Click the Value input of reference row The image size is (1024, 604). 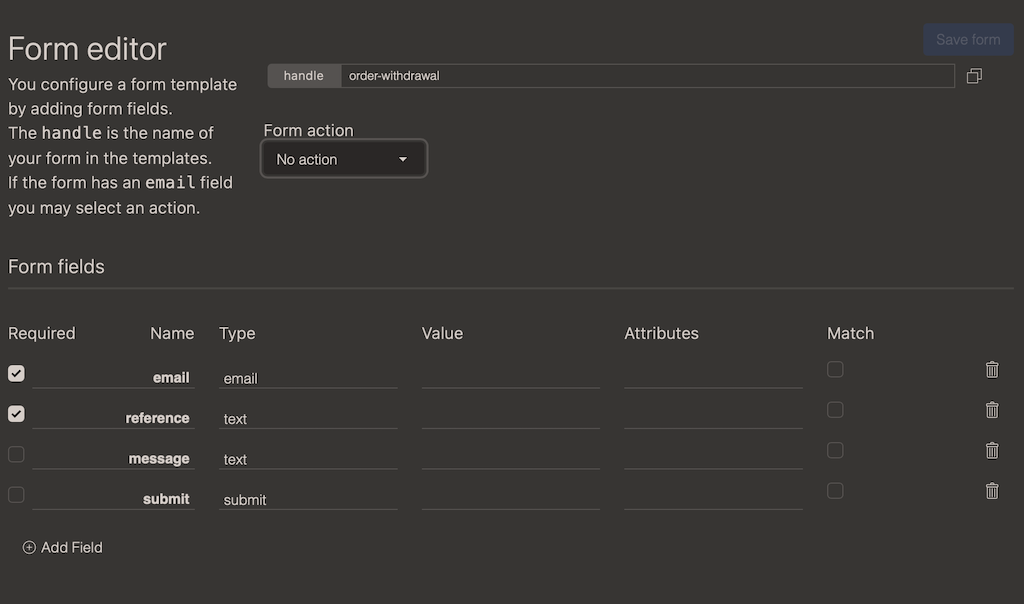(x=511, y=419)
